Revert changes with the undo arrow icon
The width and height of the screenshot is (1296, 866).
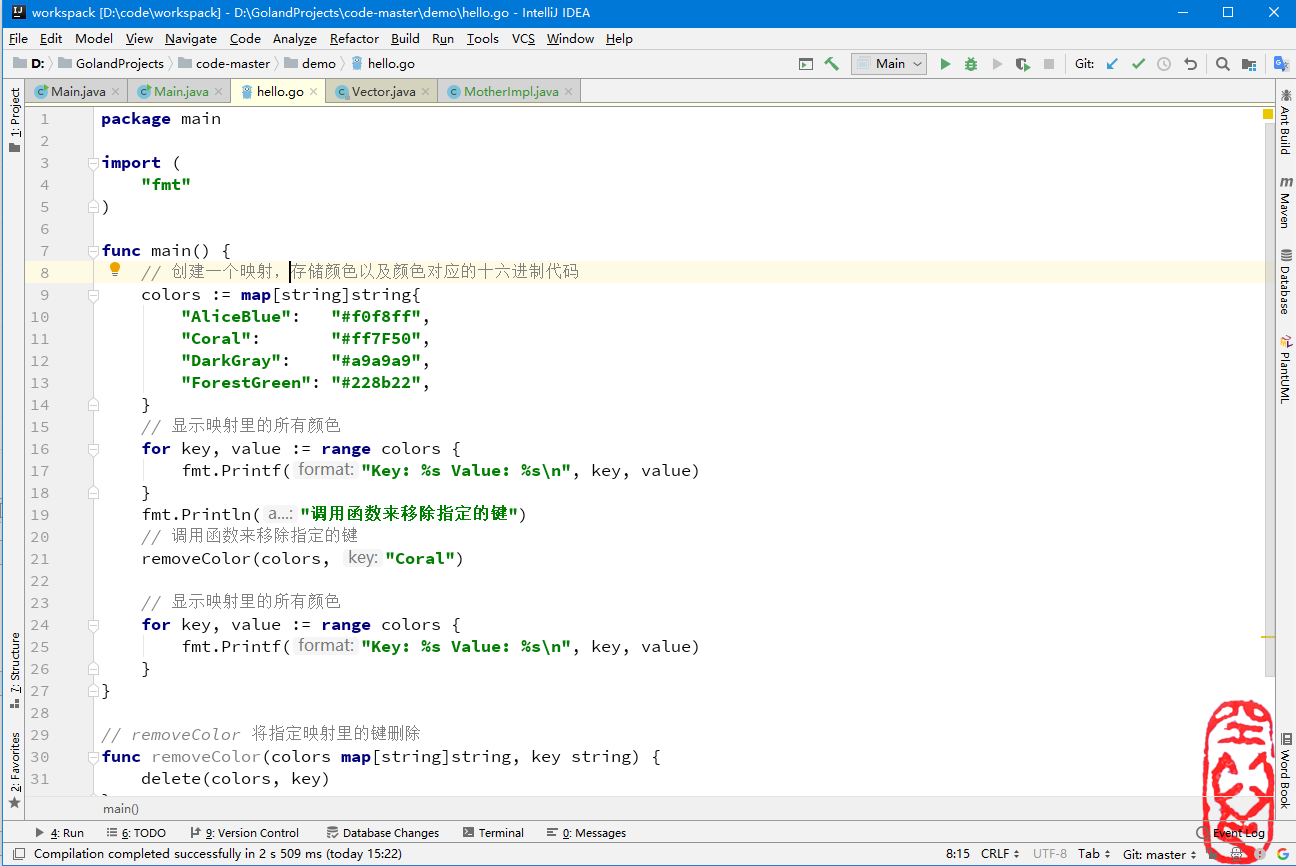(1190, 63)
